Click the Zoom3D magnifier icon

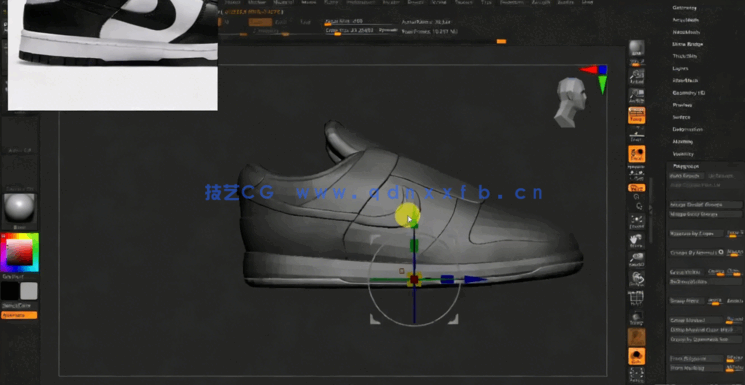[x=637, y=259]
